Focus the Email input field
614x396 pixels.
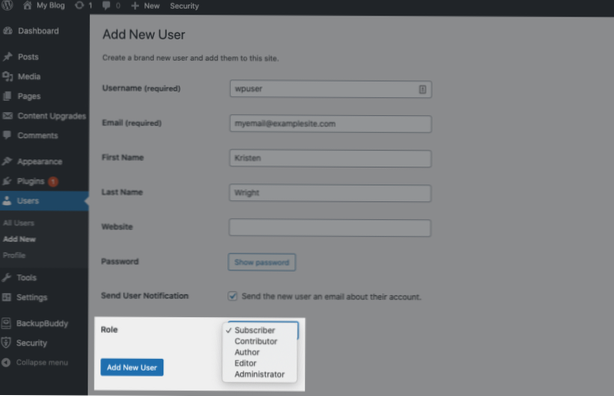tap(330, 124)
